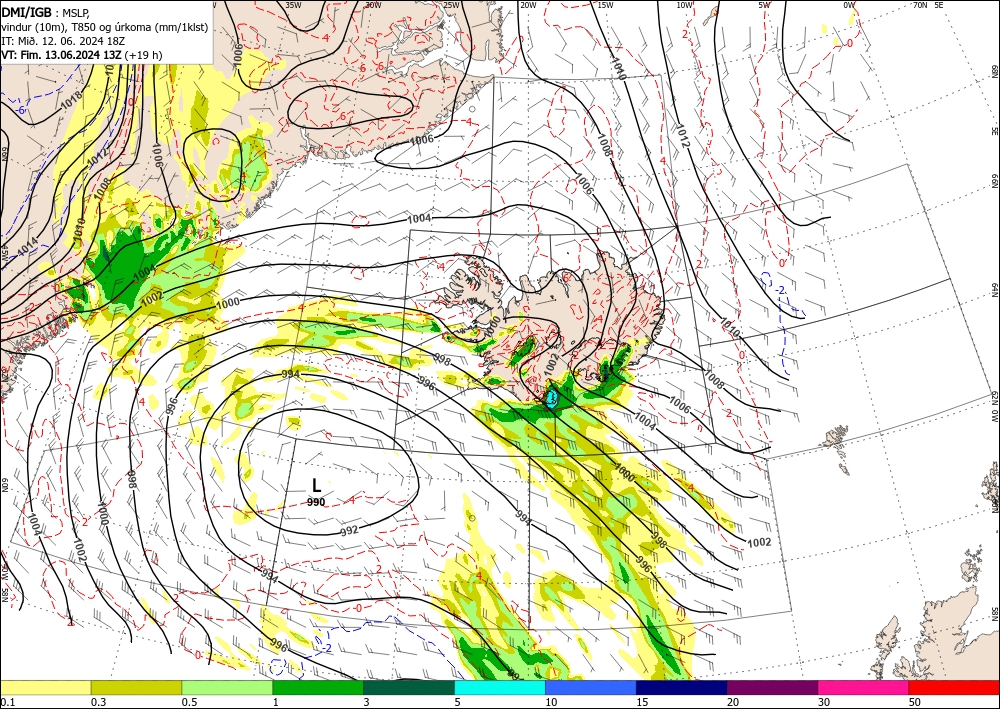Click the "0.3" legend value
The image size is (1000, 709).
pyautogui.click(x=98, y=702)
